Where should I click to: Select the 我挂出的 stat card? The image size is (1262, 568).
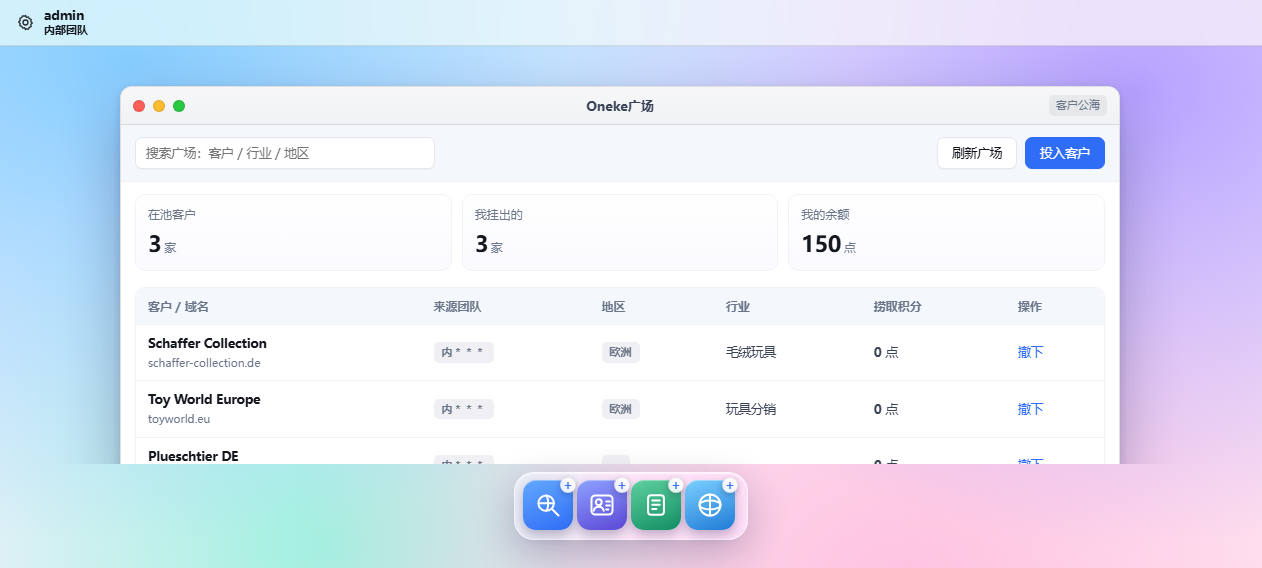[620, 232]
